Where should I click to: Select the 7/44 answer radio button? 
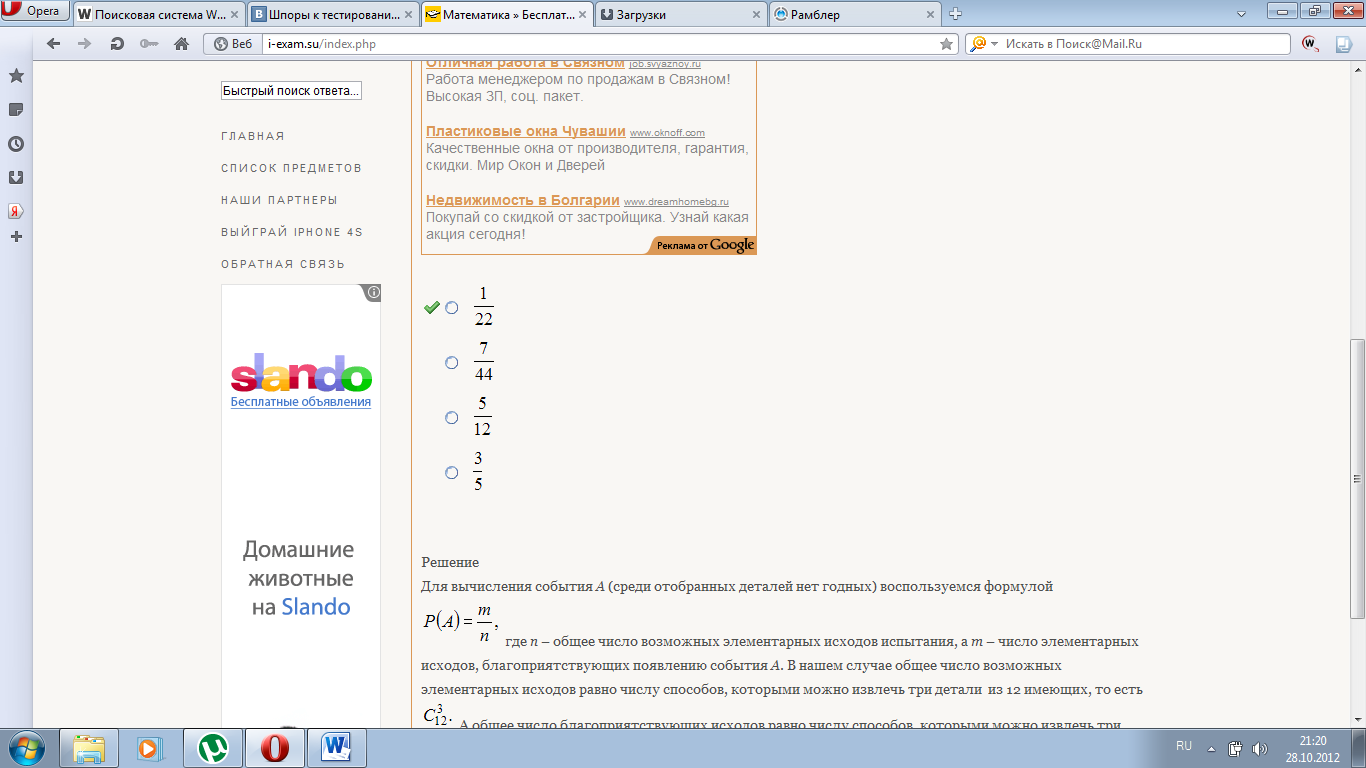coord(452,363)
